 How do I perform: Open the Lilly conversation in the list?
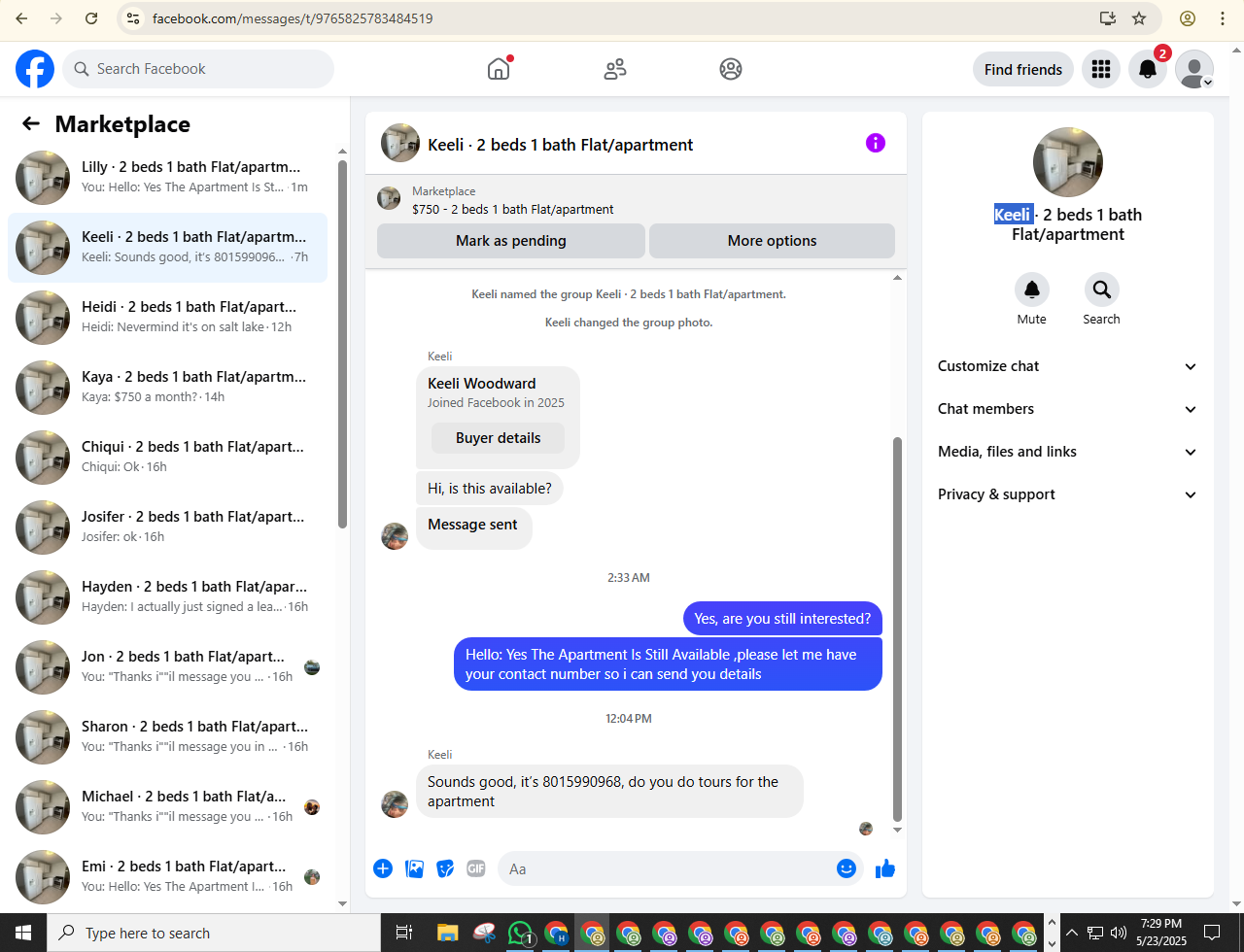click(x=167, y=178)
